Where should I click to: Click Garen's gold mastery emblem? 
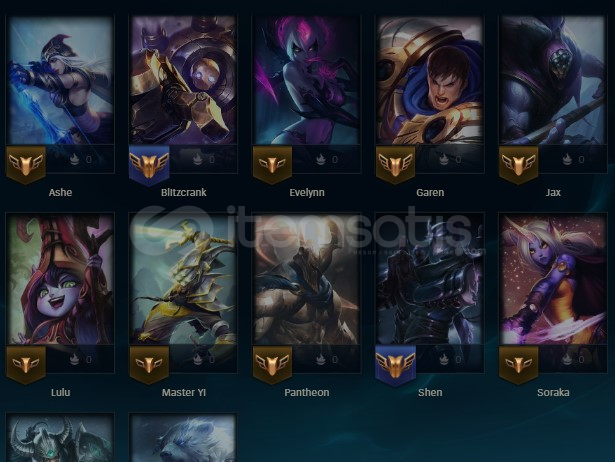tap(395, 165)
